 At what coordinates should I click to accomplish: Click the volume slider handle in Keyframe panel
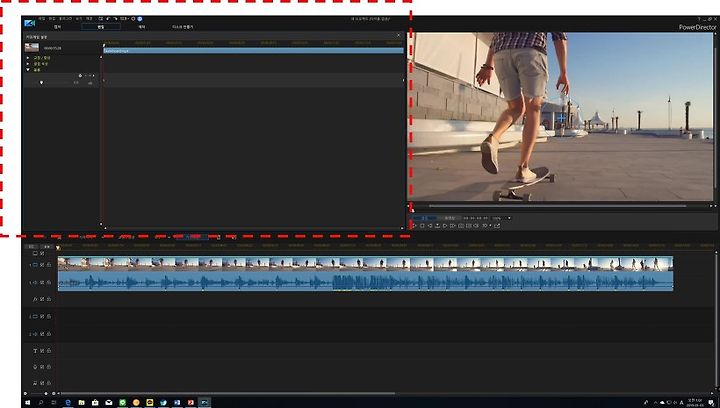42,83
